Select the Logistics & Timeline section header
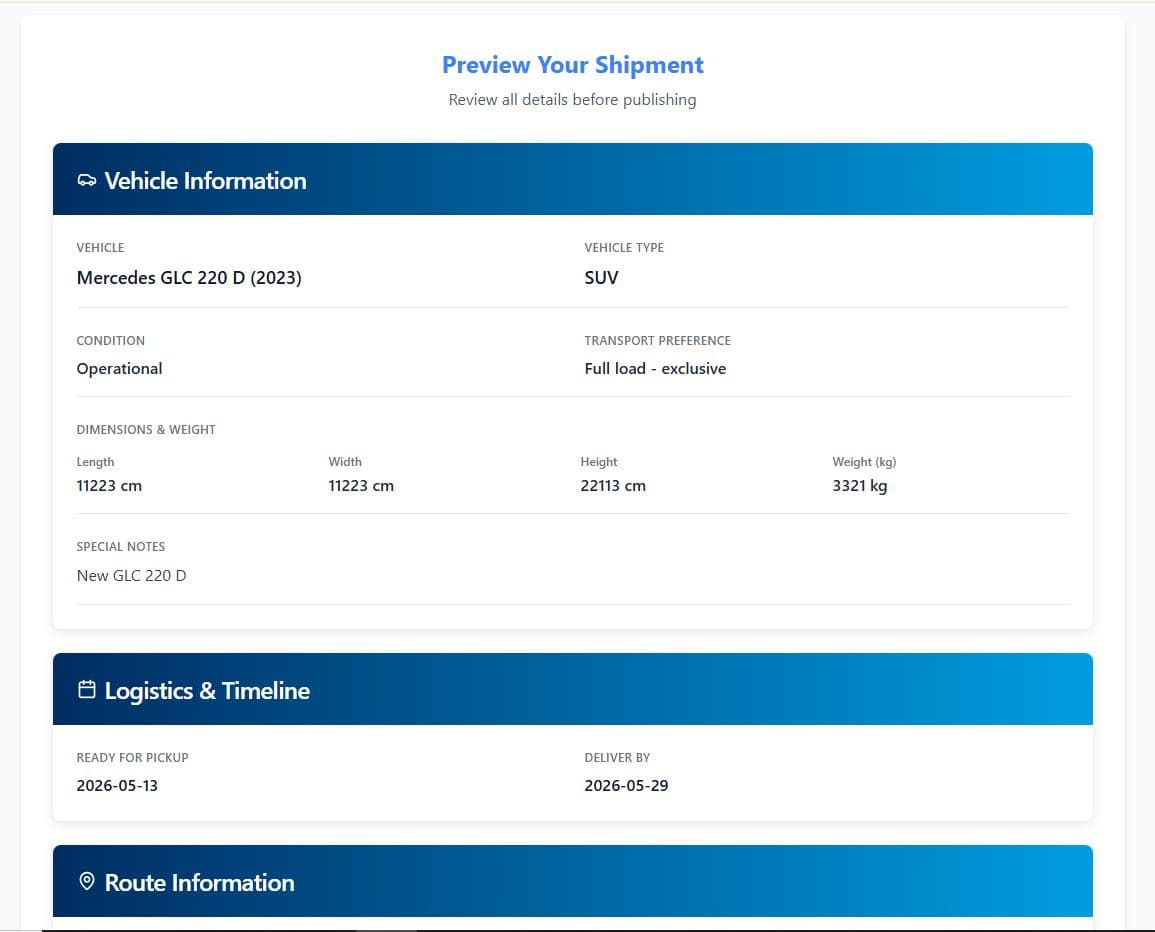The height and width of the screenshot is (932, 1155). (x=572, y=689)
